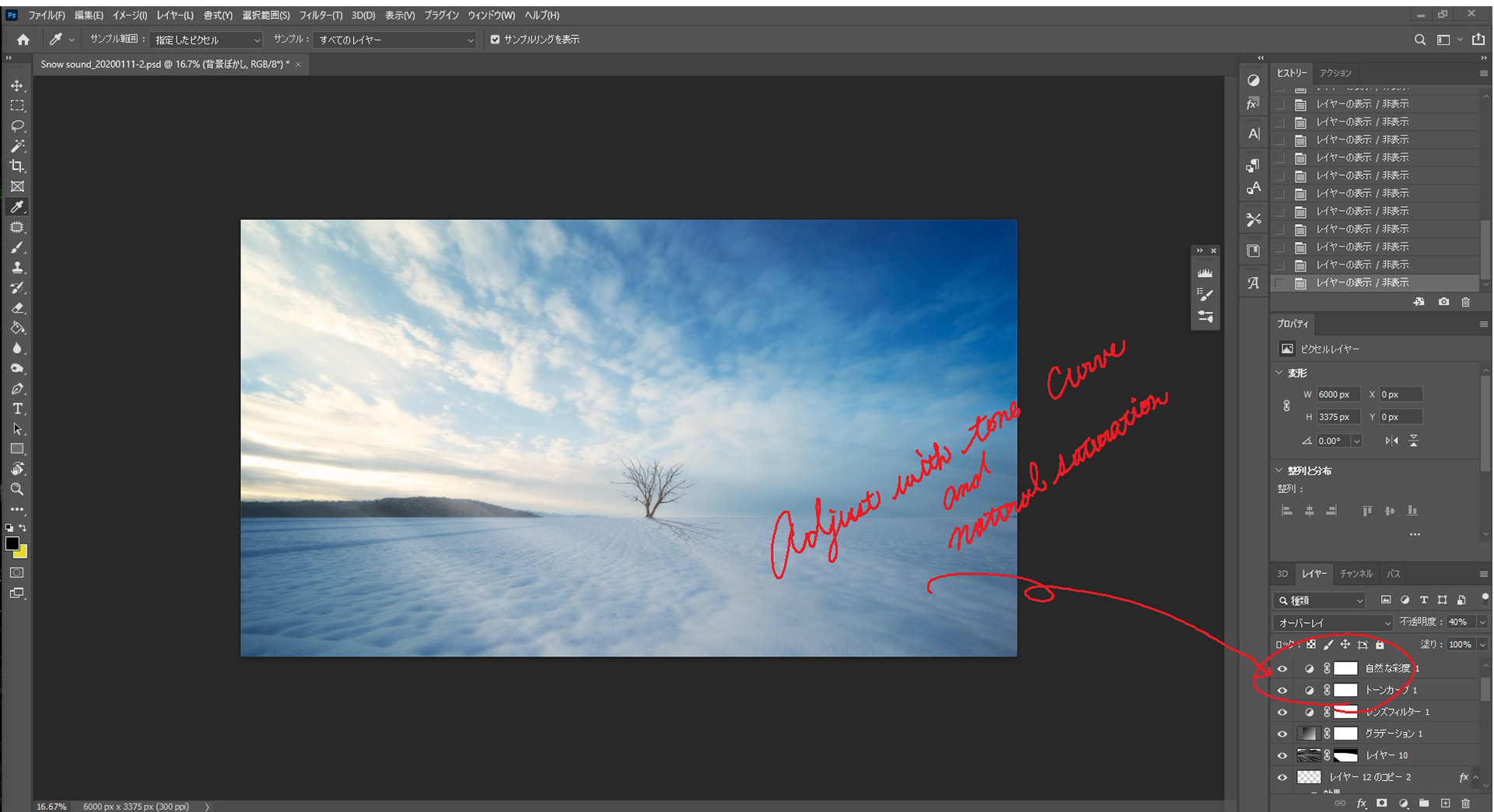Click the more align options ellipsis
This screenshot has height=812, width=1494.
coord(1415,534)
